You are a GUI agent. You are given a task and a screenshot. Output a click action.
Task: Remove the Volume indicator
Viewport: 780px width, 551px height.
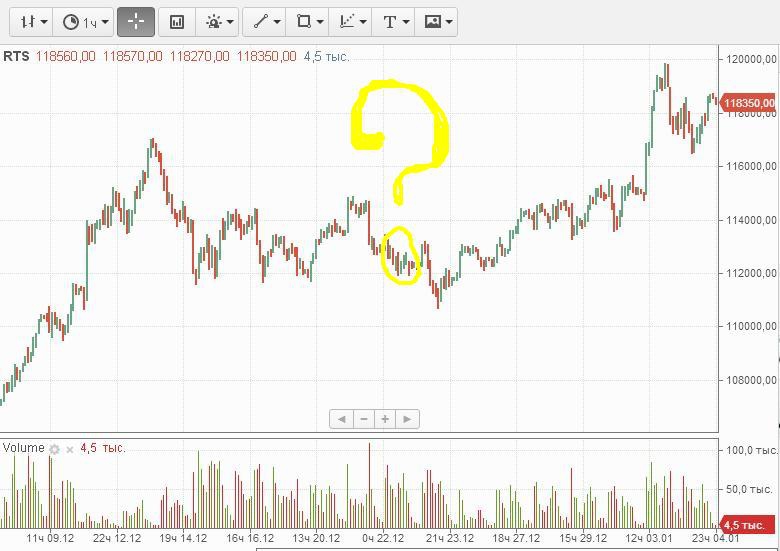coord(70,449)
